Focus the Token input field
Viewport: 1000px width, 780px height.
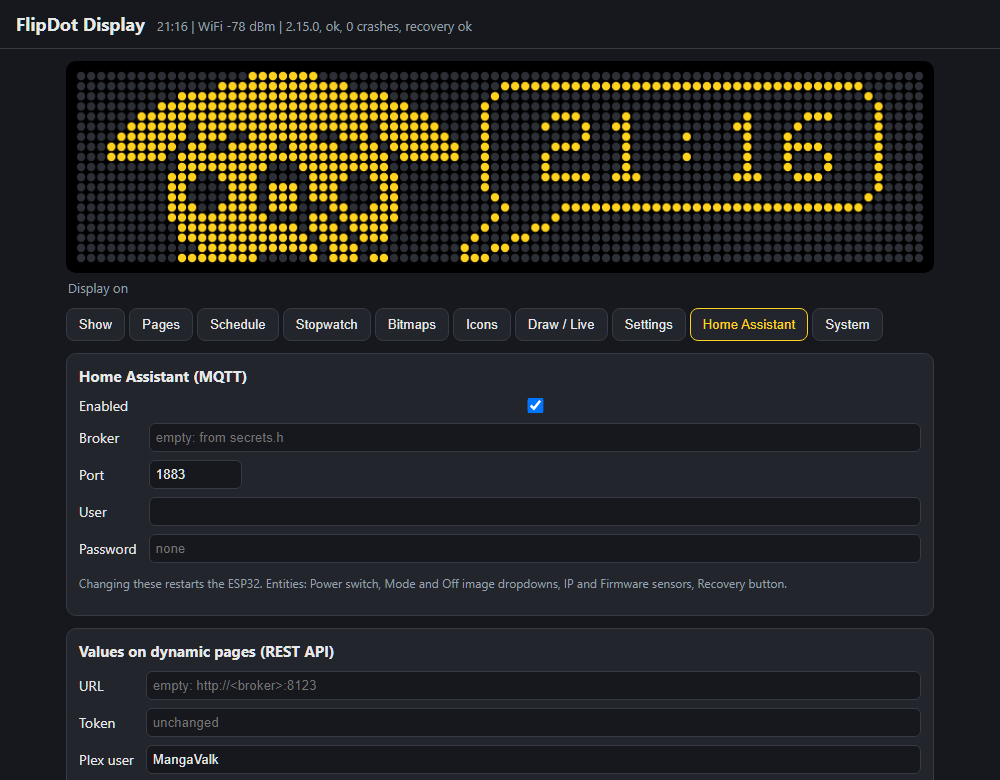[x=533, y=723]
